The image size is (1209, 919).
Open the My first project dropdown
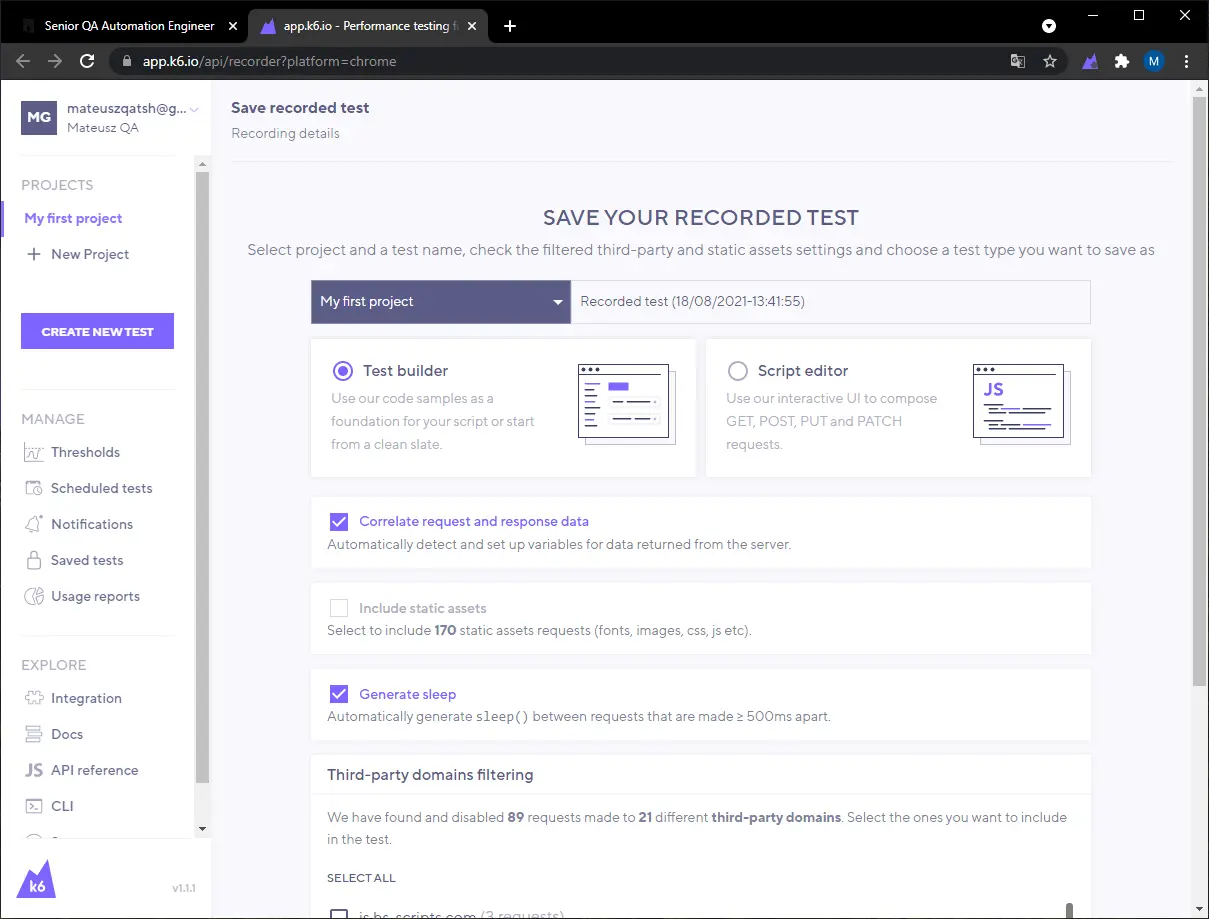click(440, 302)
